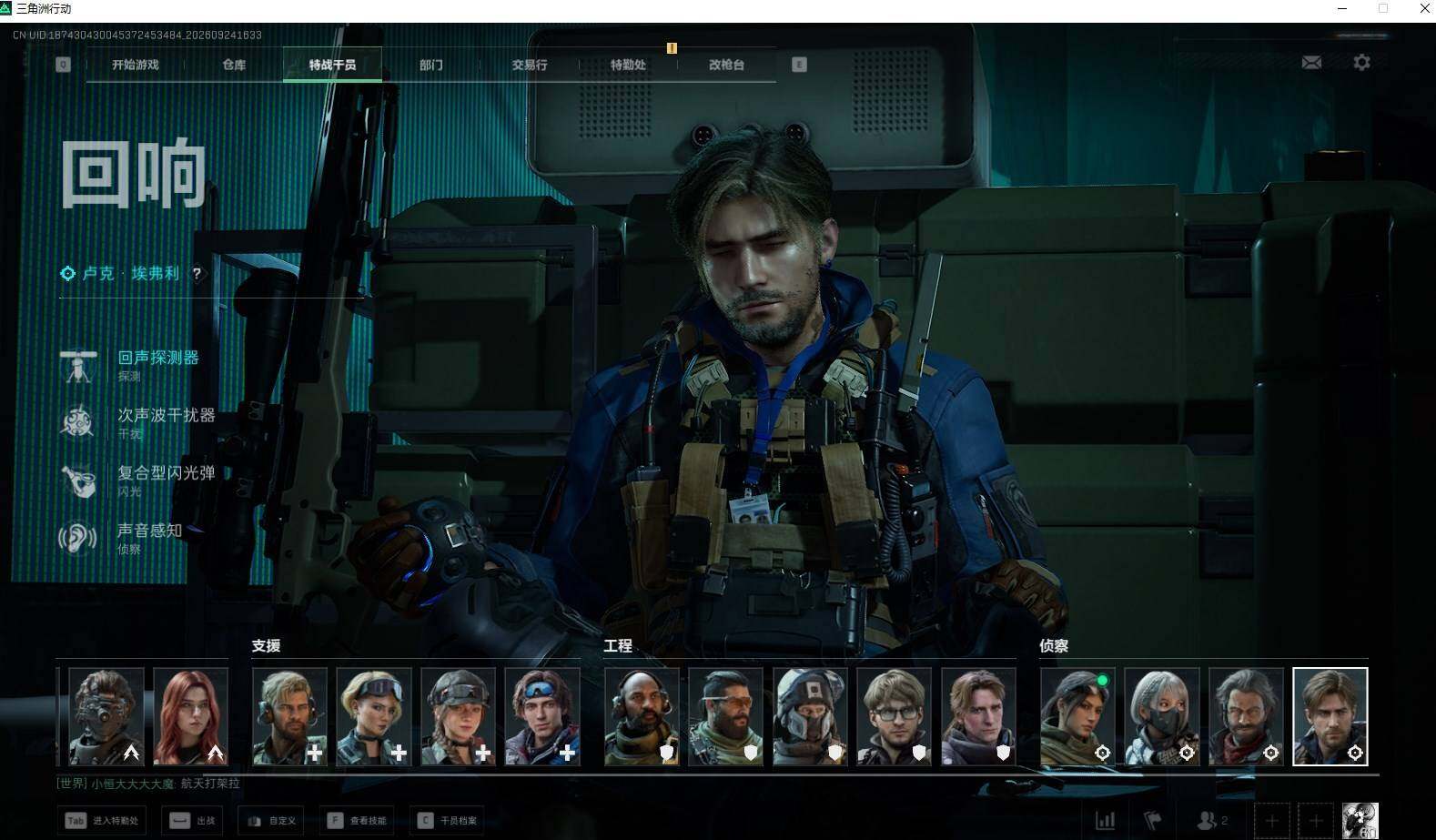Open the 部门 tab
Image resolution: width=1436 pixels, height=840 pixels.
[x=430, y=65]
